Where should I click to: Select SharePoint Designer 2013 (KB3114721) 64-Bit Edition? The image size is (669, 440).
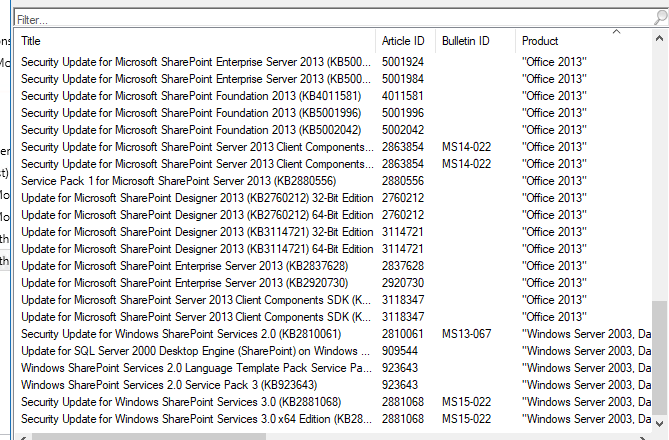click(x=335, y=249)
